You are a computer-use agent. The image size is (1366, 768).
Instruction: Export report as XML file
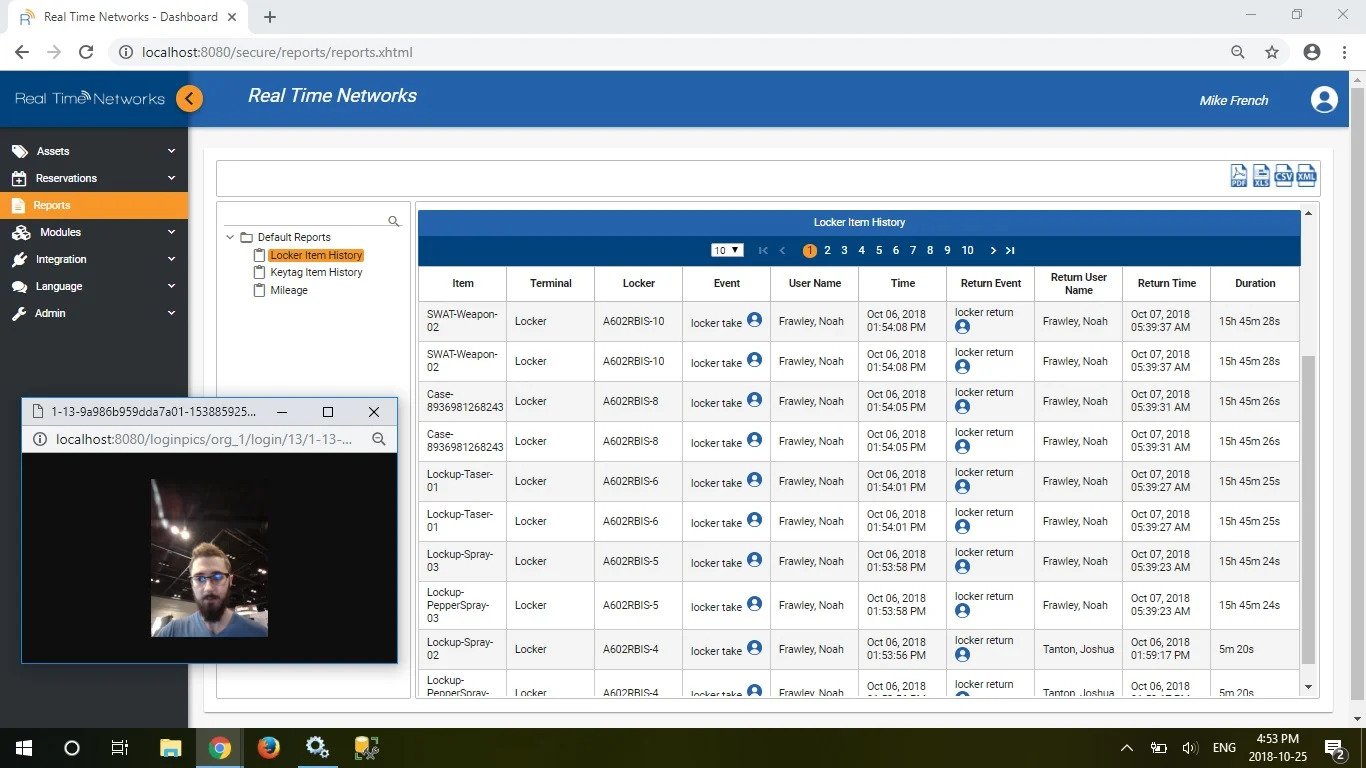[x=1307, y=176]
